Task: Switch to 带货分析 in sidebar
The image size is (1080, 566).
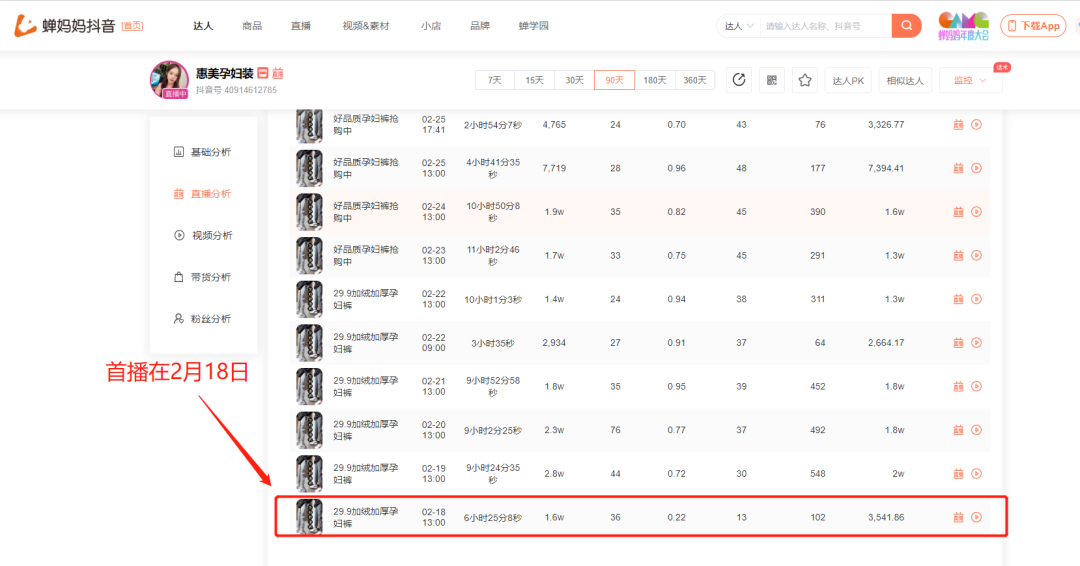Action: point(202,277)
